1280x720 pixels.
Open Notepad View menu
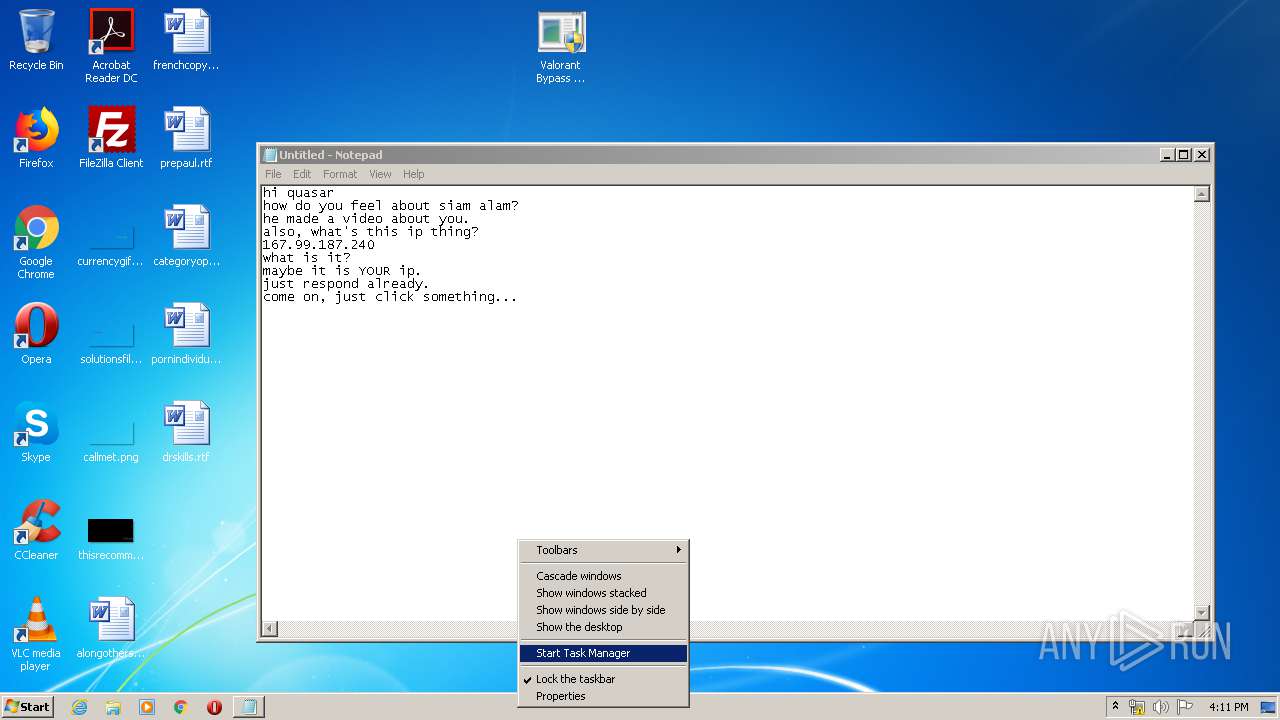tap(380, 174)
